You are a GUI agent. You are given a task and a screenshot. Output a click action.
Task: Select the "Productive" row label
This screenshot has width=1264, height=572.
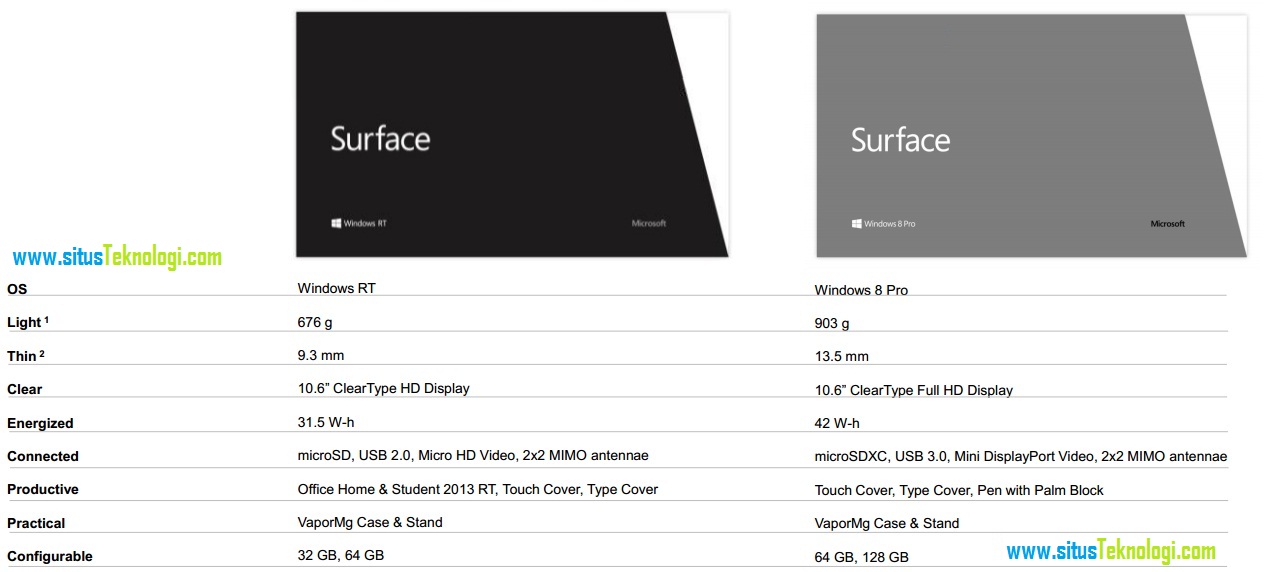point(43,489)
